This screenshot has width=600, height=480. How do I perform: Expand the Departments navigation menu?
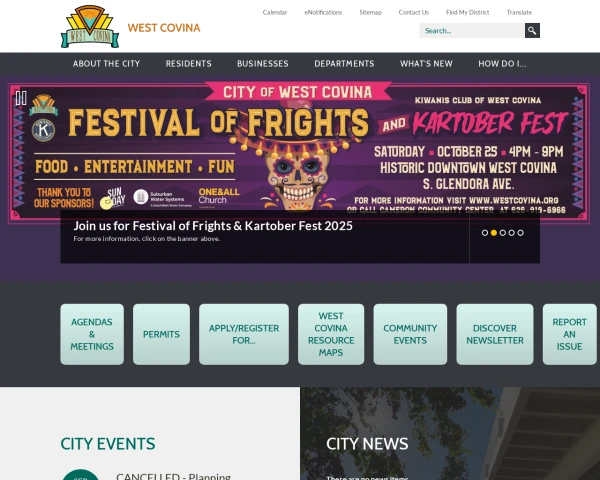click(344, 64)
